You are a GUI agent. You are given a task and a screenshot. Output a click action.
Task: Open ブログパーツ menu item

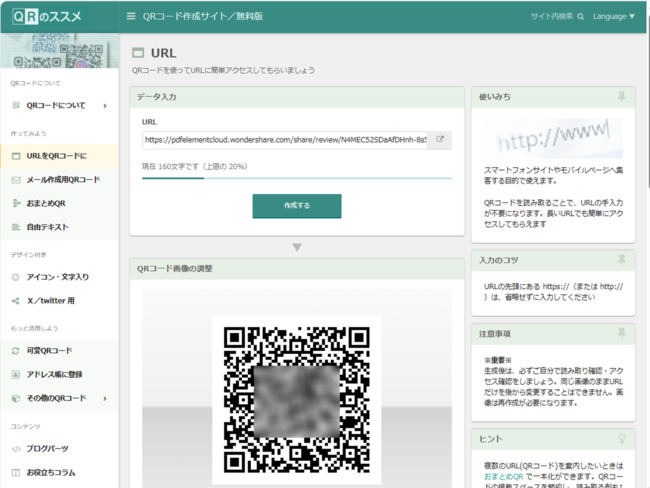pos(59,449)
